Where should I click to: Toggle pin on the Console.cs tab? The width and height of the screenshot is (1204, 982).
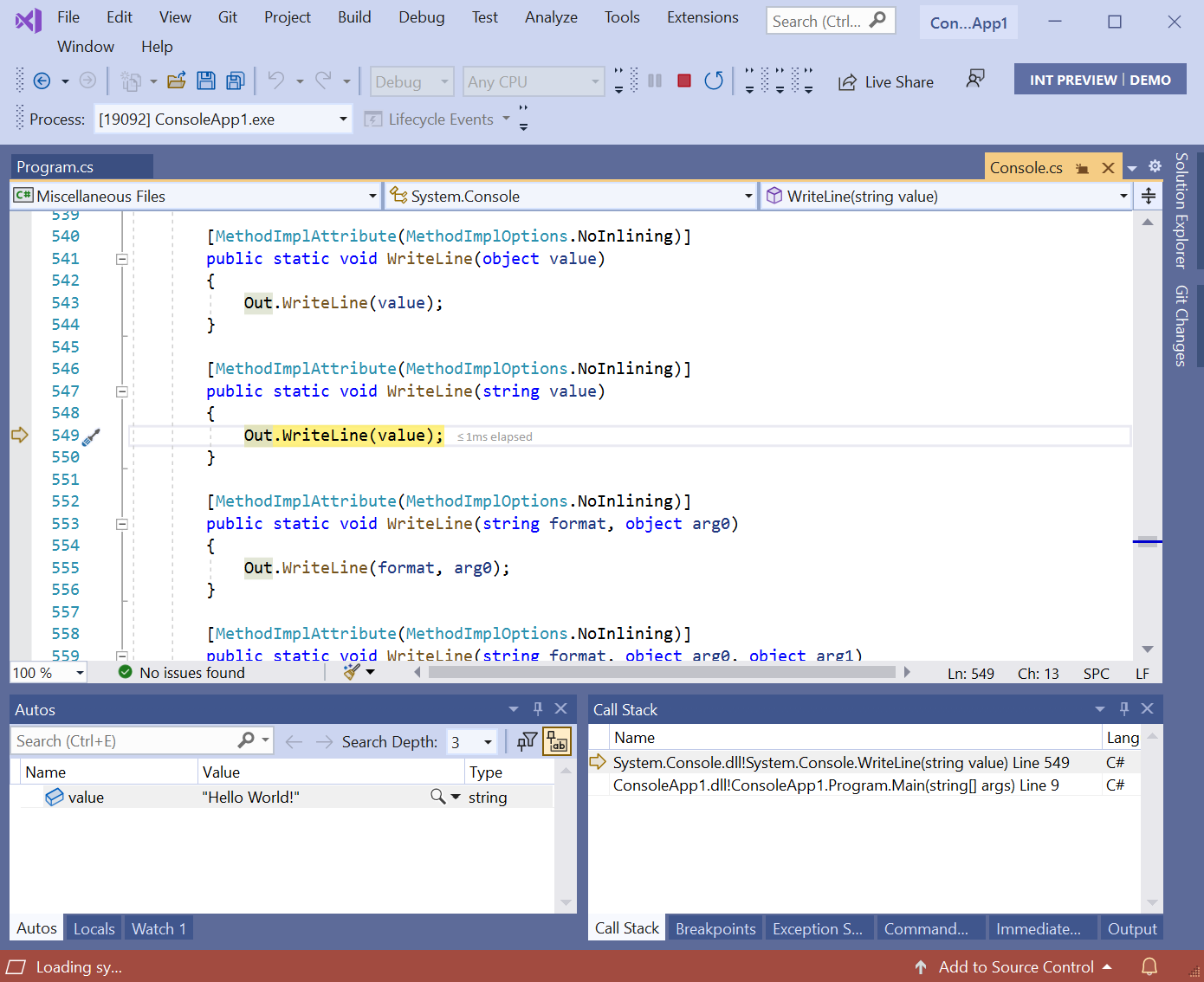click(1082, 168)
